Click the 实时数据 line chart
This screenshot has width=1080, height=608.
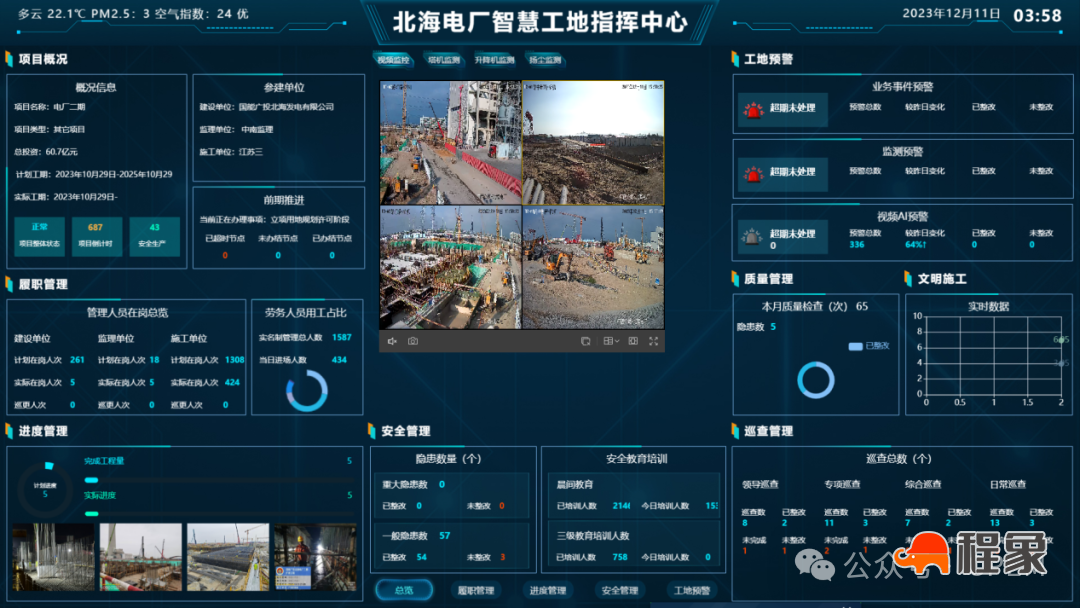tap(994, 355)
